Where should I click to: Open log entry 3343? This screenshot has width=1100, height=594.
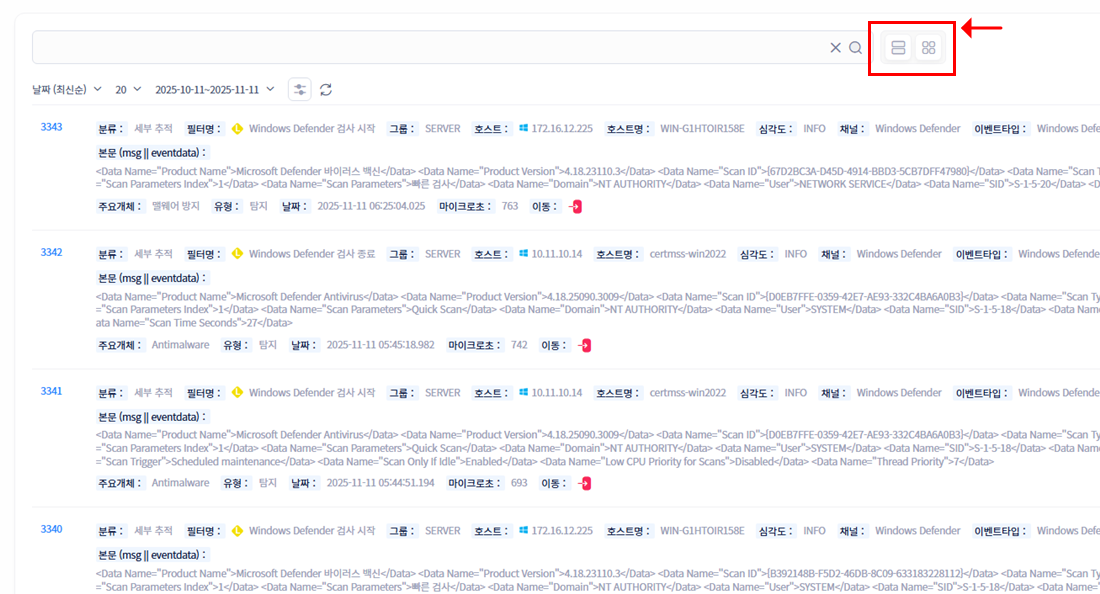tap(51, 127)
